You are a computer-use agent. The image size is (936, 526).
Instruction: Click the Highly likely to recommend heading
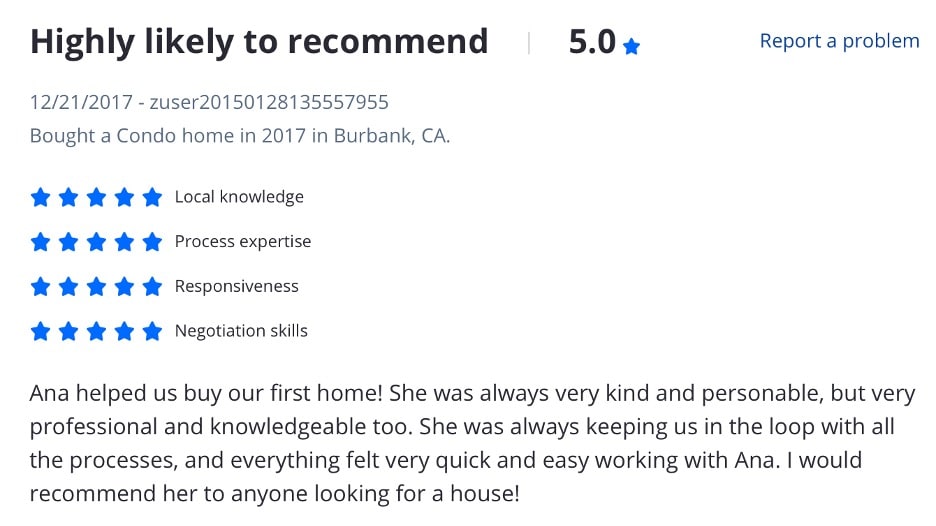click(259, 42)
